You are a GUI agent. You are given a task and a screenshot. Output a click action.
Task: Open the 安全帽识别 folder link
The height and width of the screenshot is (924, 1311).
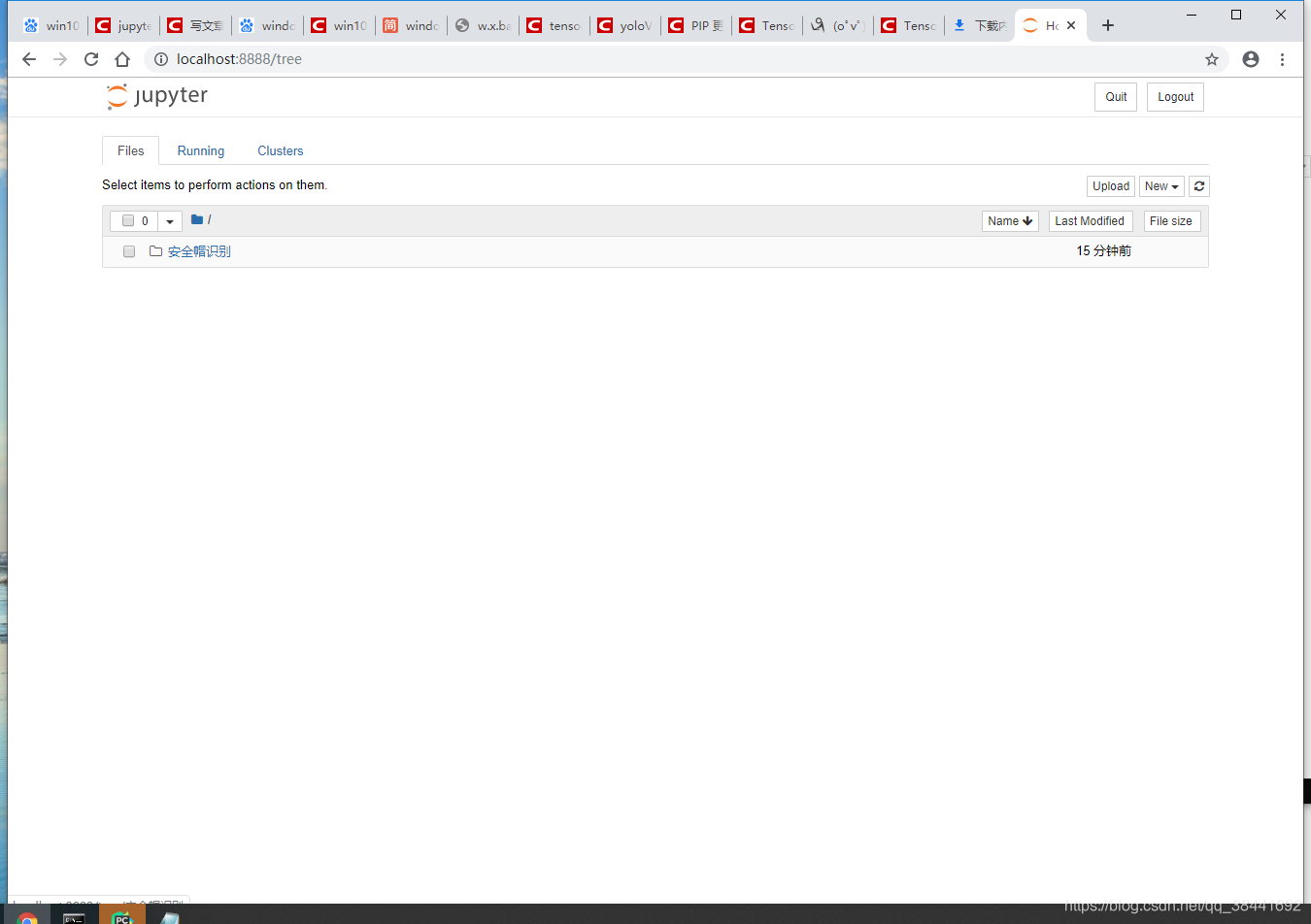[199, 251]
